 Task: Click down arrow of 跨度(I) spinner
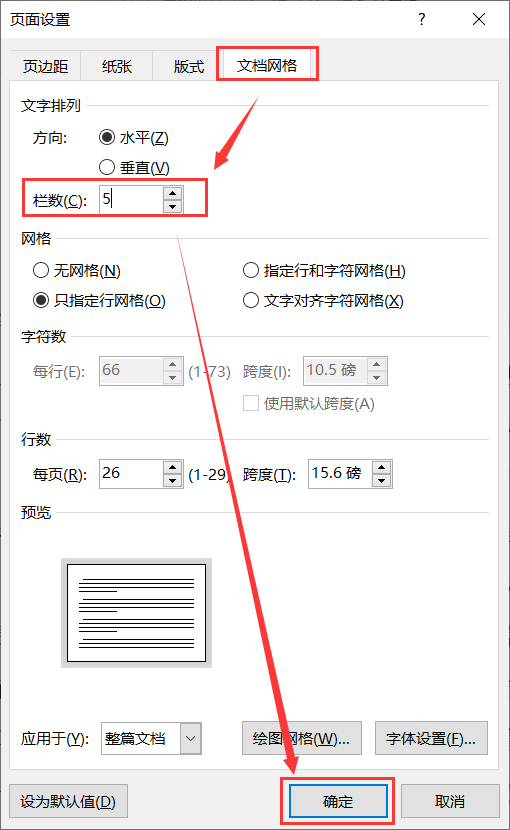point(377,378)
